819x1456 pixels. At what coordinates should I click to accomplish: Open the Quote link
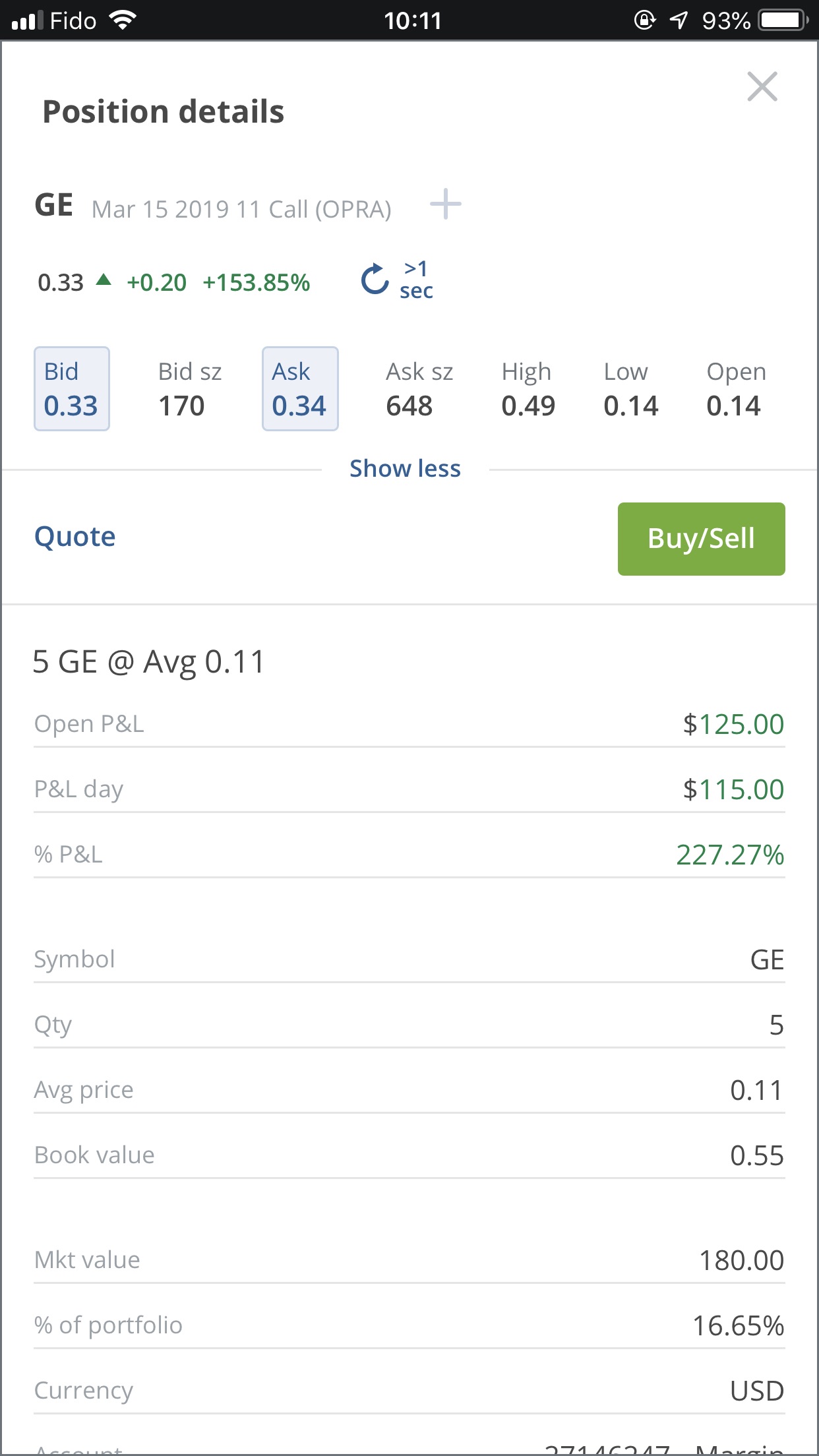pos(75,537)
